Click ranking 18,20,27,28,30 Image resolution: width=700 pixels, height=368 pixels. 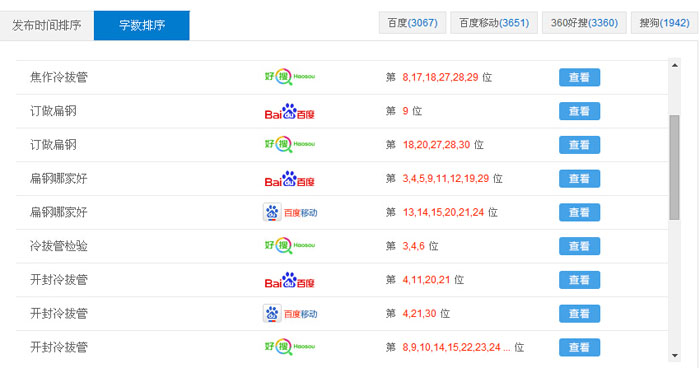[436, 145]
